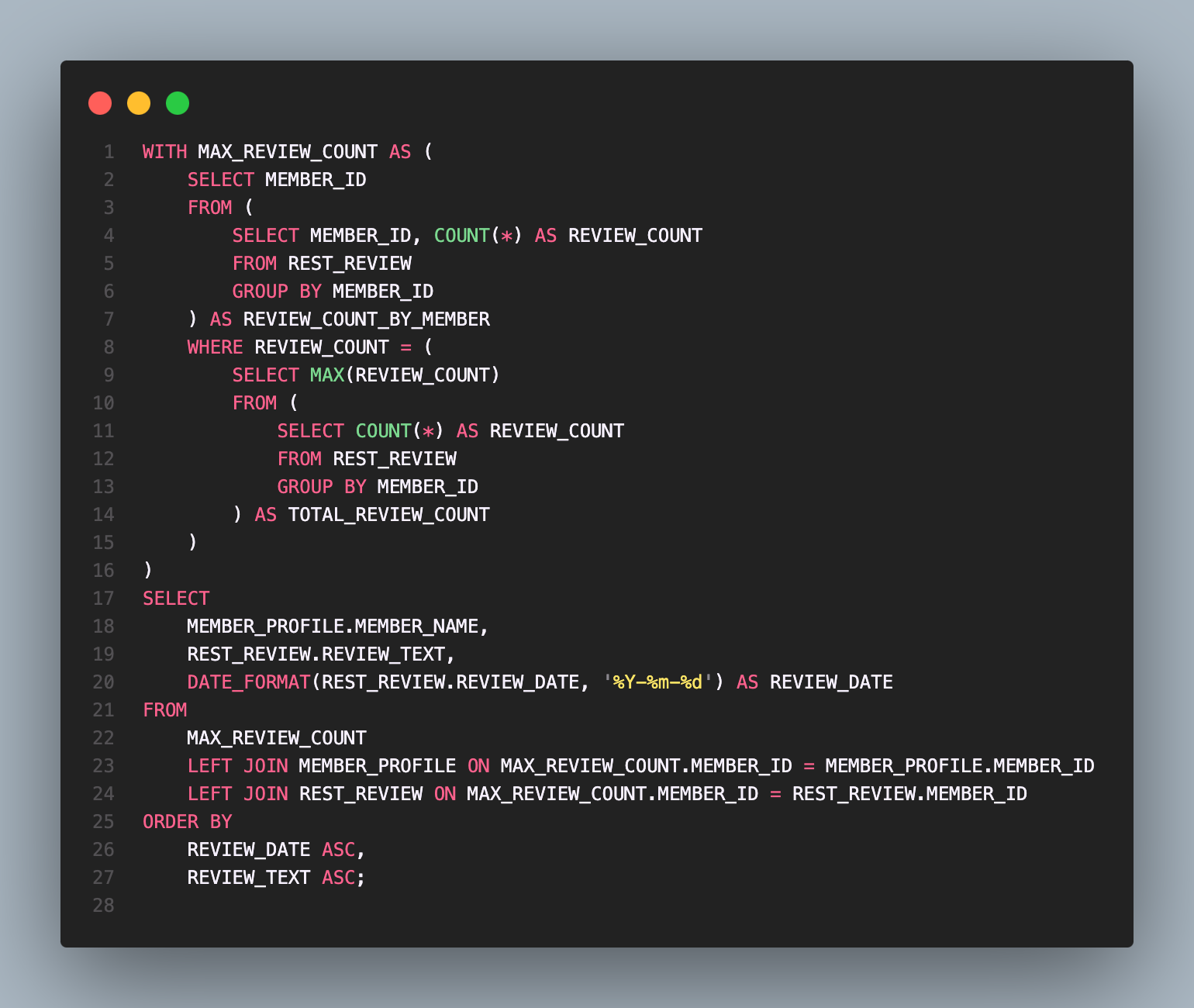Click SELECT keyword on line 17
The width and height of the screenshot is (1194, 1008).
click(176, 599)
